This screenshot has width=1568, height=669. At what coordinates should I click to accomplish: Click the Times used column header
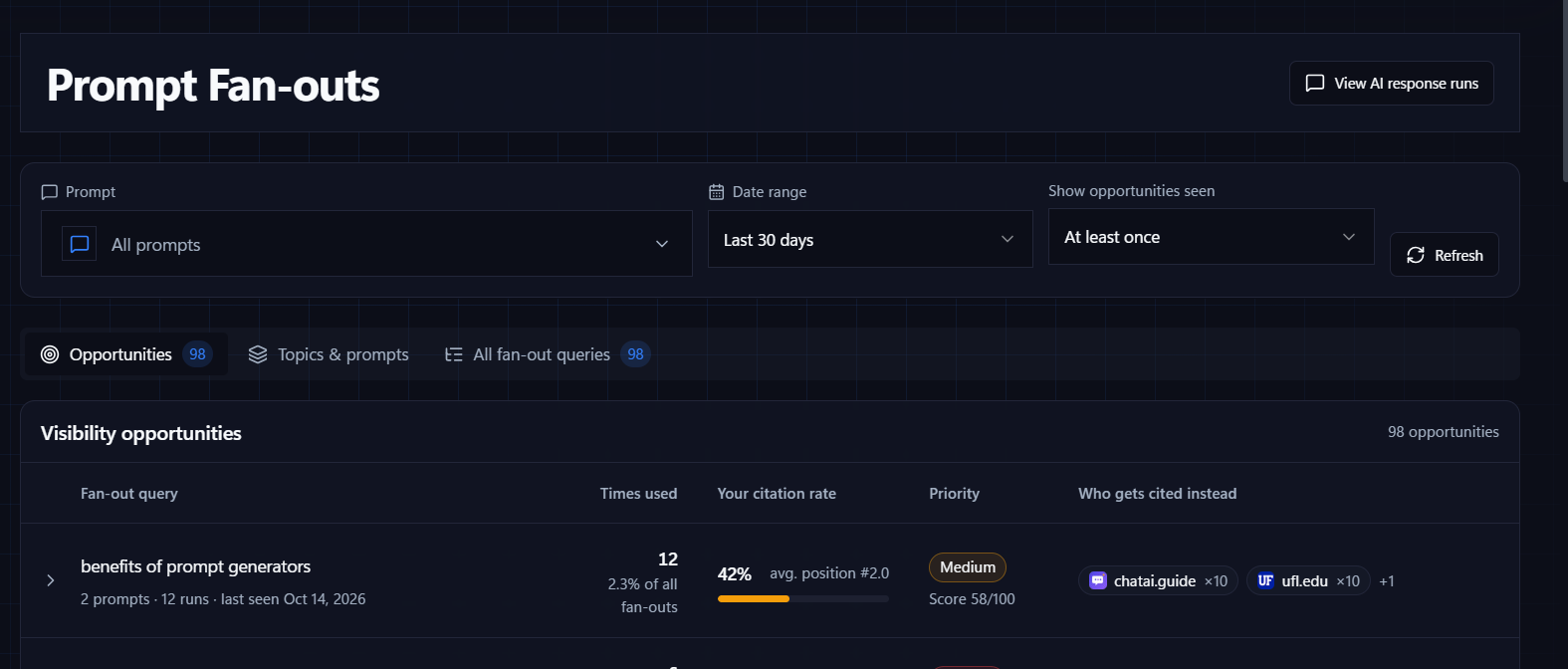click(638, 494)
